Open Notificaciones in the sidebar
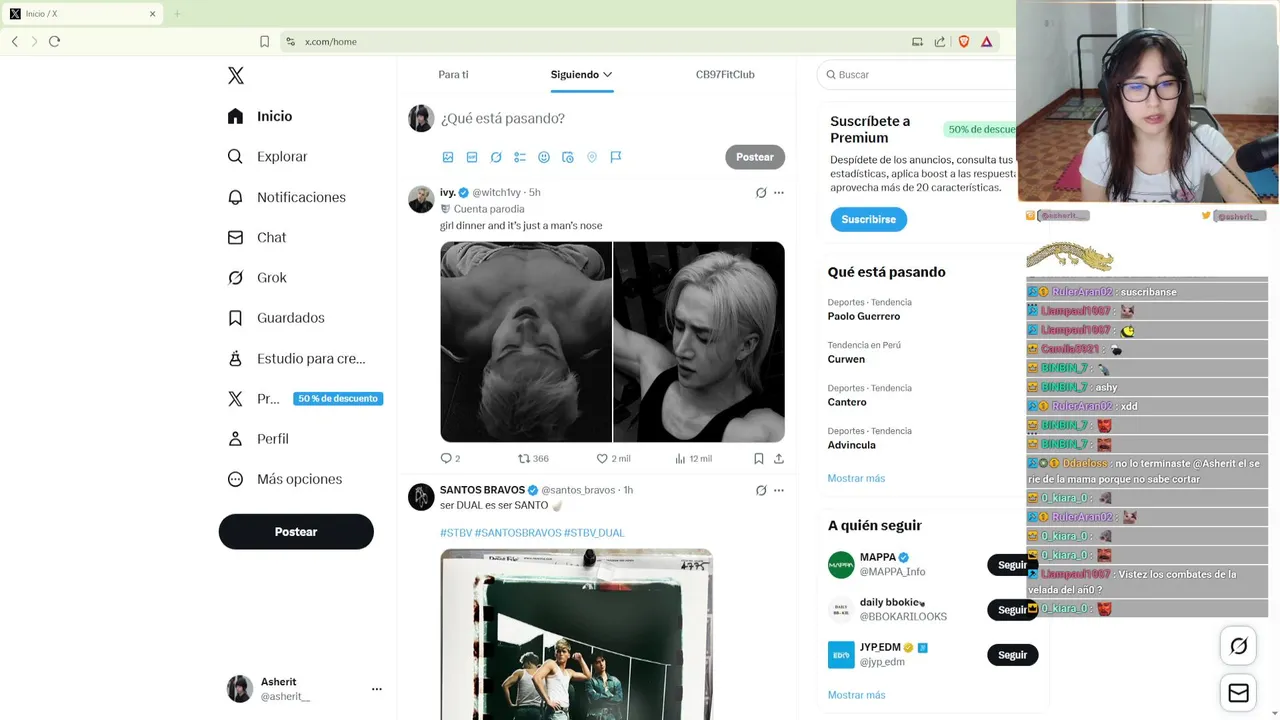Image resolution: width=1280 pixels, height=720 pixels. [286, 197]
